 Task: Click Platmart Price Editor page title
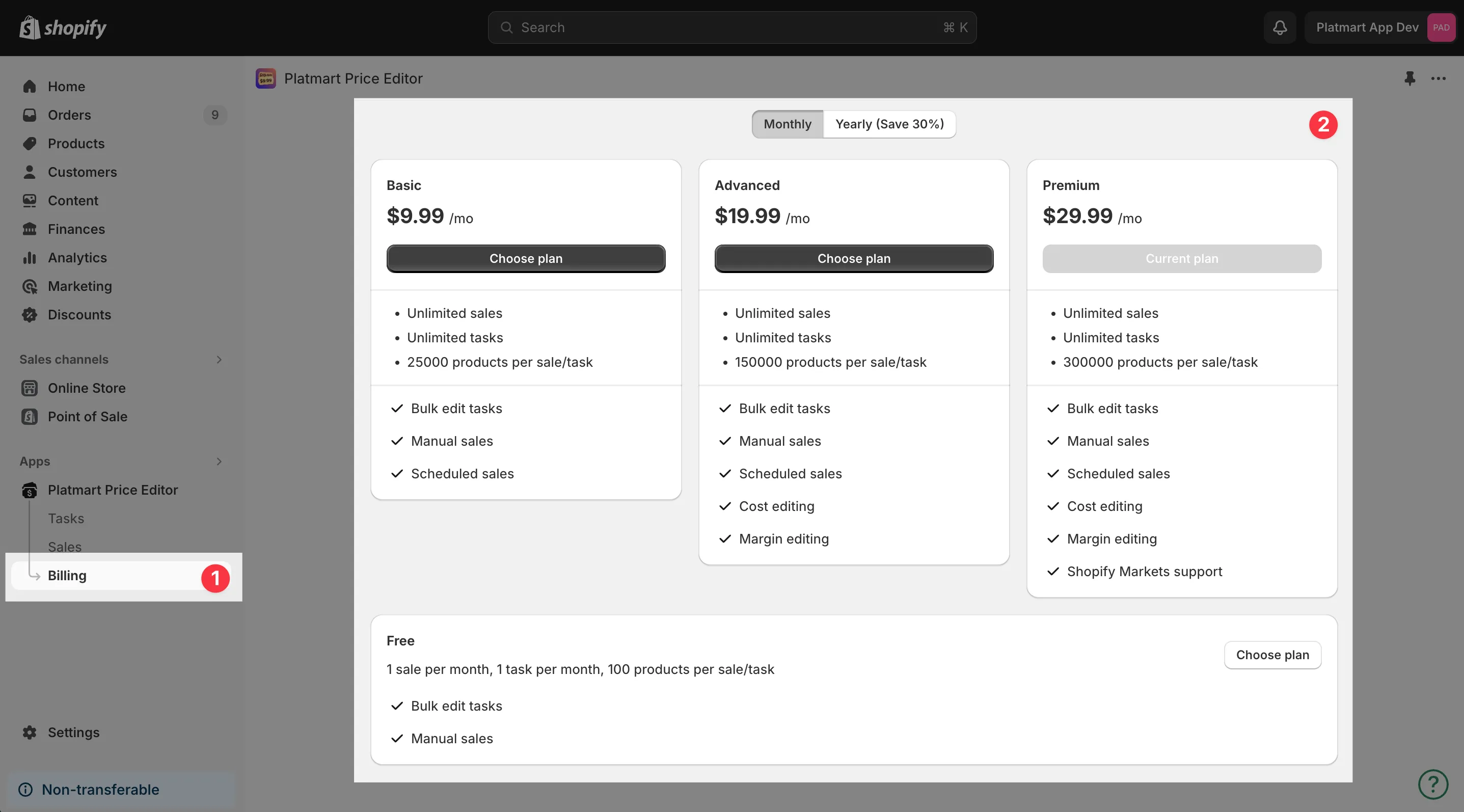click(x=353, y=78)
